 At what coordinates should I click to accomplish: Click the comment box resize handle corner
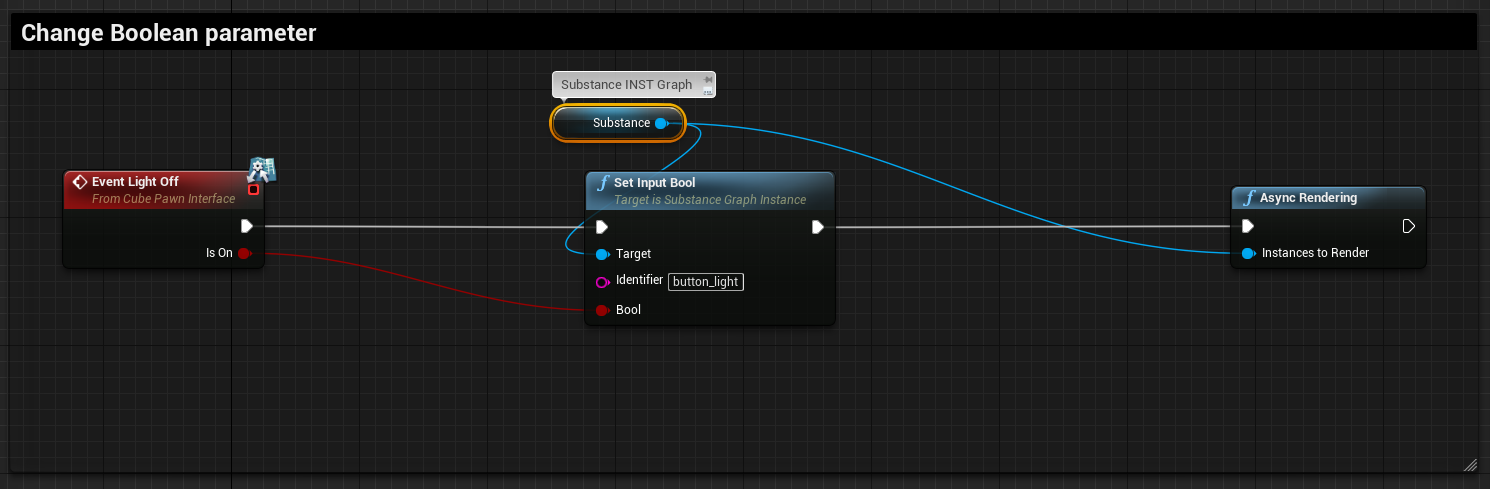pos(1470,464)
